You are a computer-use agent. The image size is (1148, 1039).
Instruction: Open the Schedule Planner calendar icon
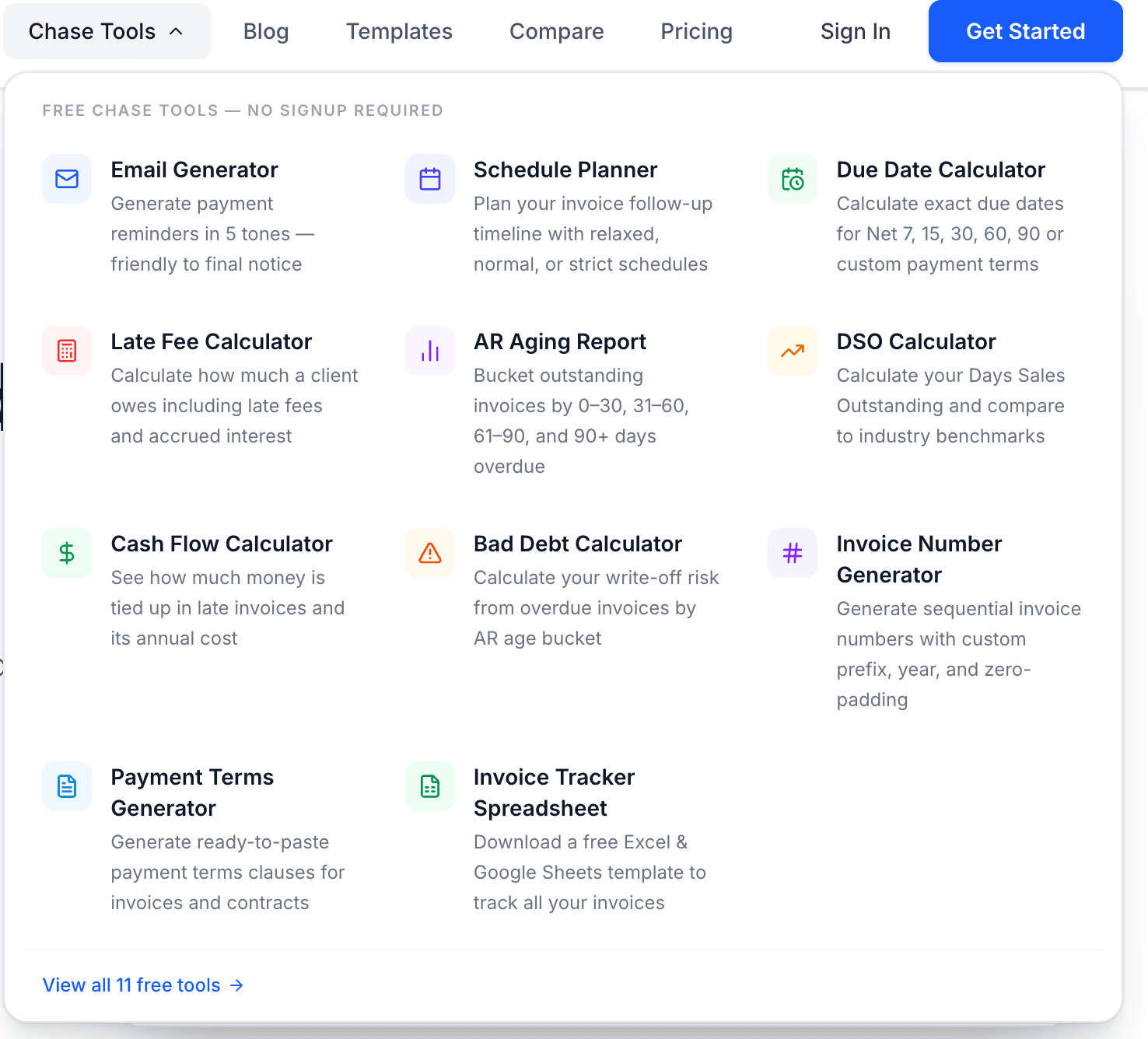click(430, 179)
